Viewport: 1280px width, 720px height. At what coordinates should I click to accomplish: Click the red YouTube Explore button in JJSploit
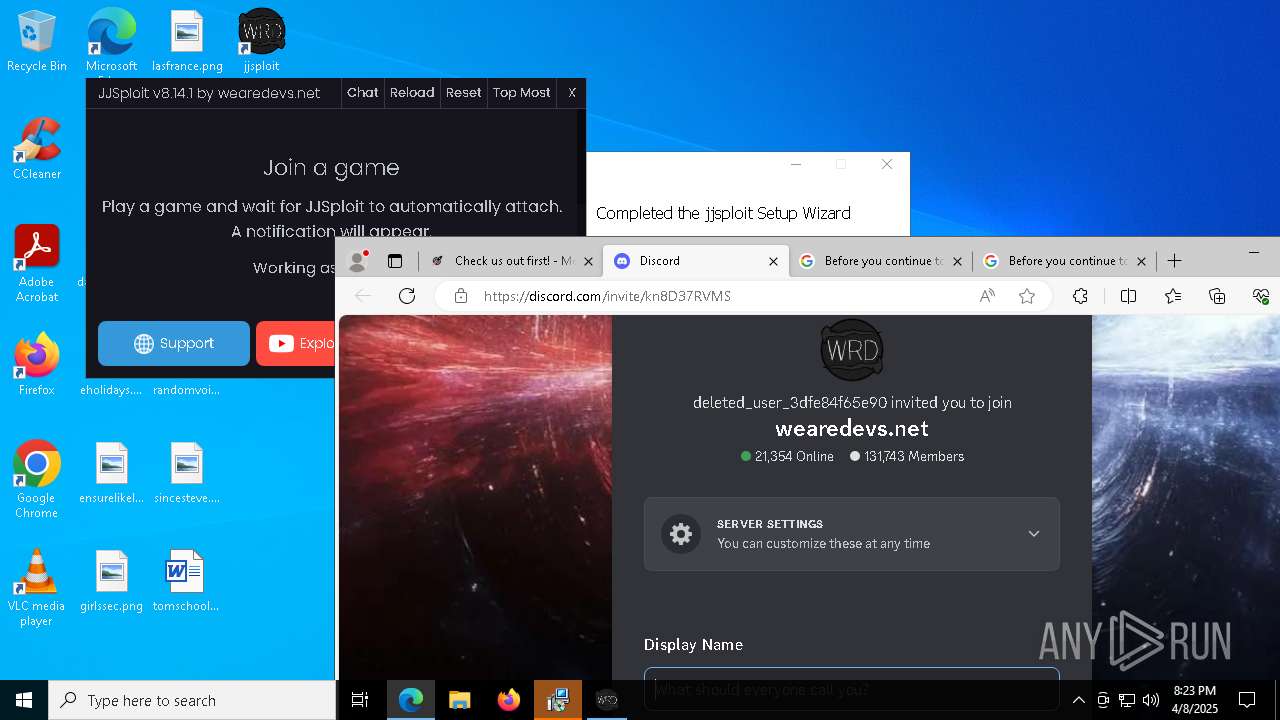coord(295,343)
